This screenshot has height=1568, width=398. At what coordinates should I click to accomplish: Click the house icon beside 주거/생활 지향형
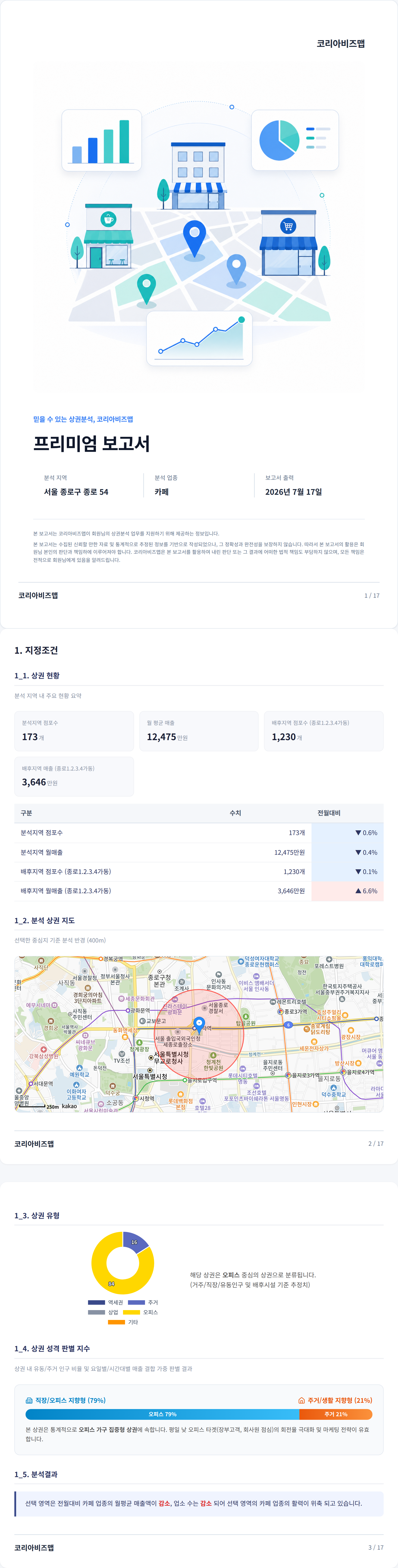pos(301,1400)
